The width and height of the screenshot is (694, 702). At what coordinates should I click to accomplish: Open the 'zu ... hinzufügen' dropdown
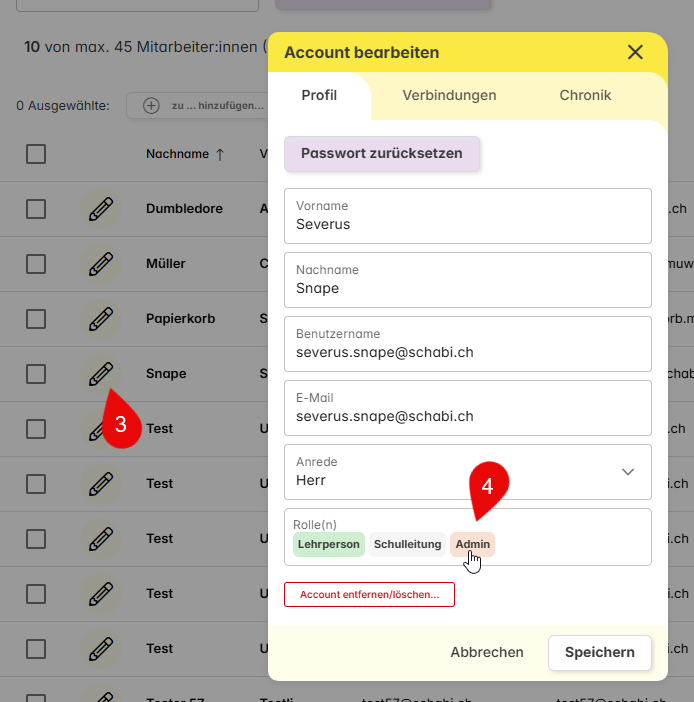pos(201,106)
